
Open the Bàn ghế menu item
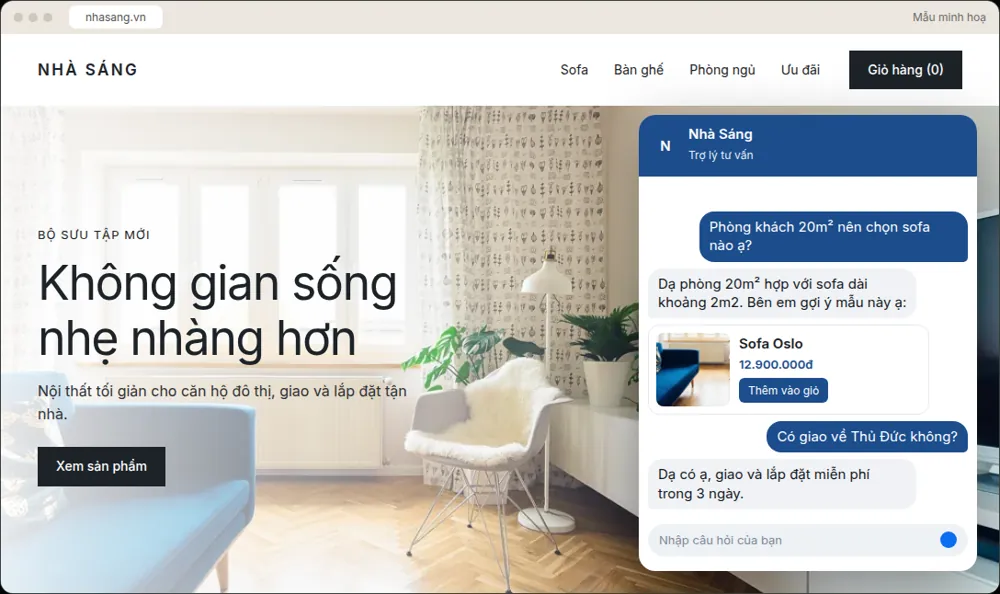638,70
